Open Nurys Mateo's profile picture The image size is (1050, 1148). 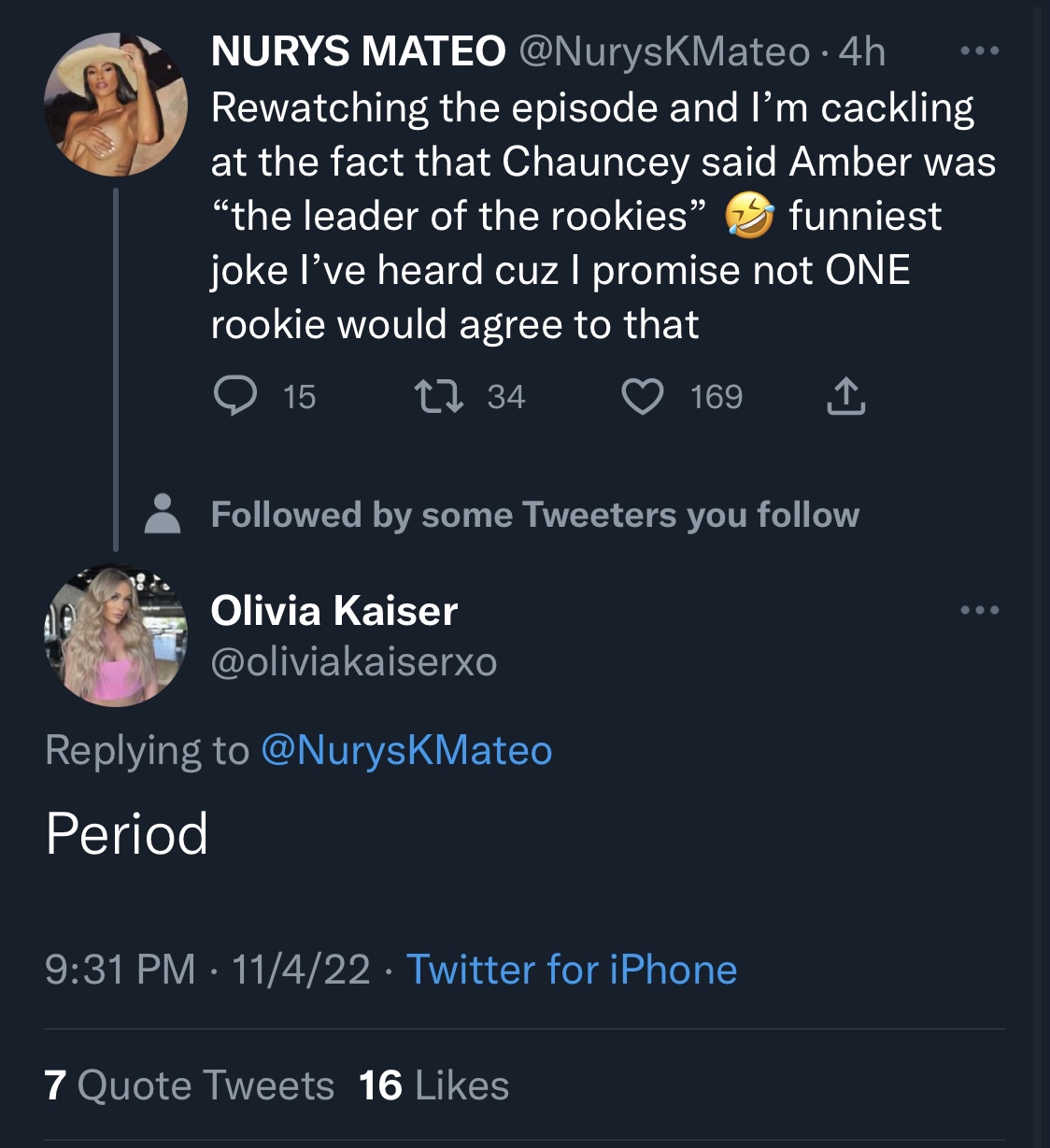point(116,106)
